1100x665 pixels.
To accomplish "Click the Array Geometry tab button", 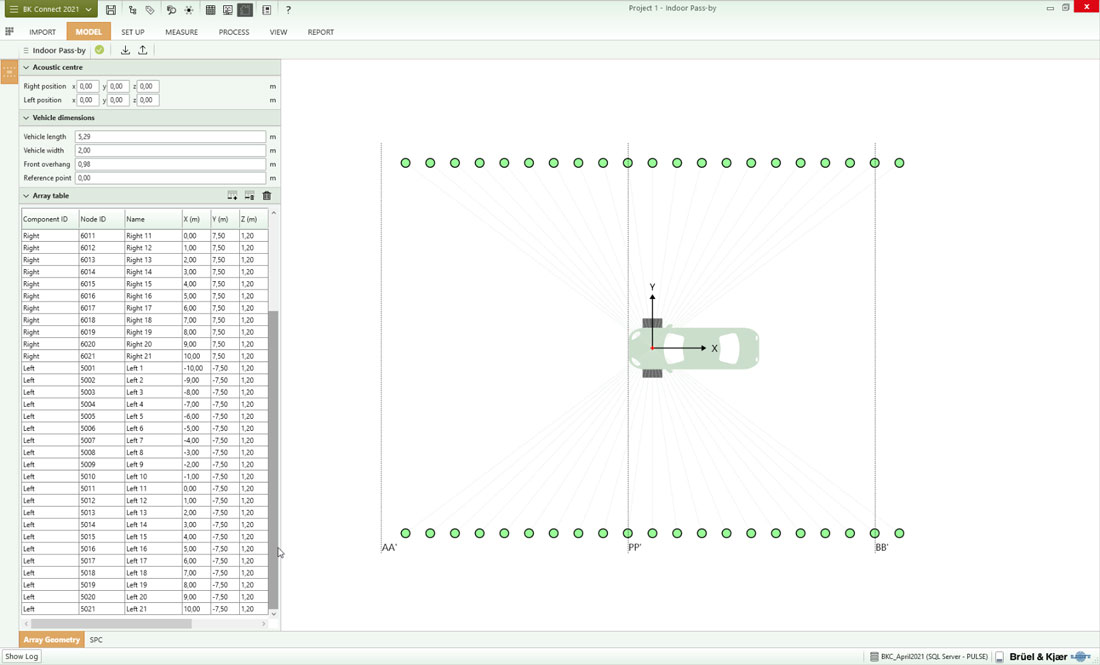I will pyautogui.click(x=51, y=640).
